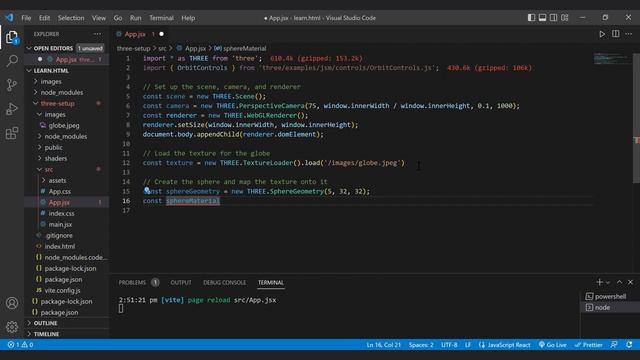Create a new terminal with plus icon

[x=599, y=282]
